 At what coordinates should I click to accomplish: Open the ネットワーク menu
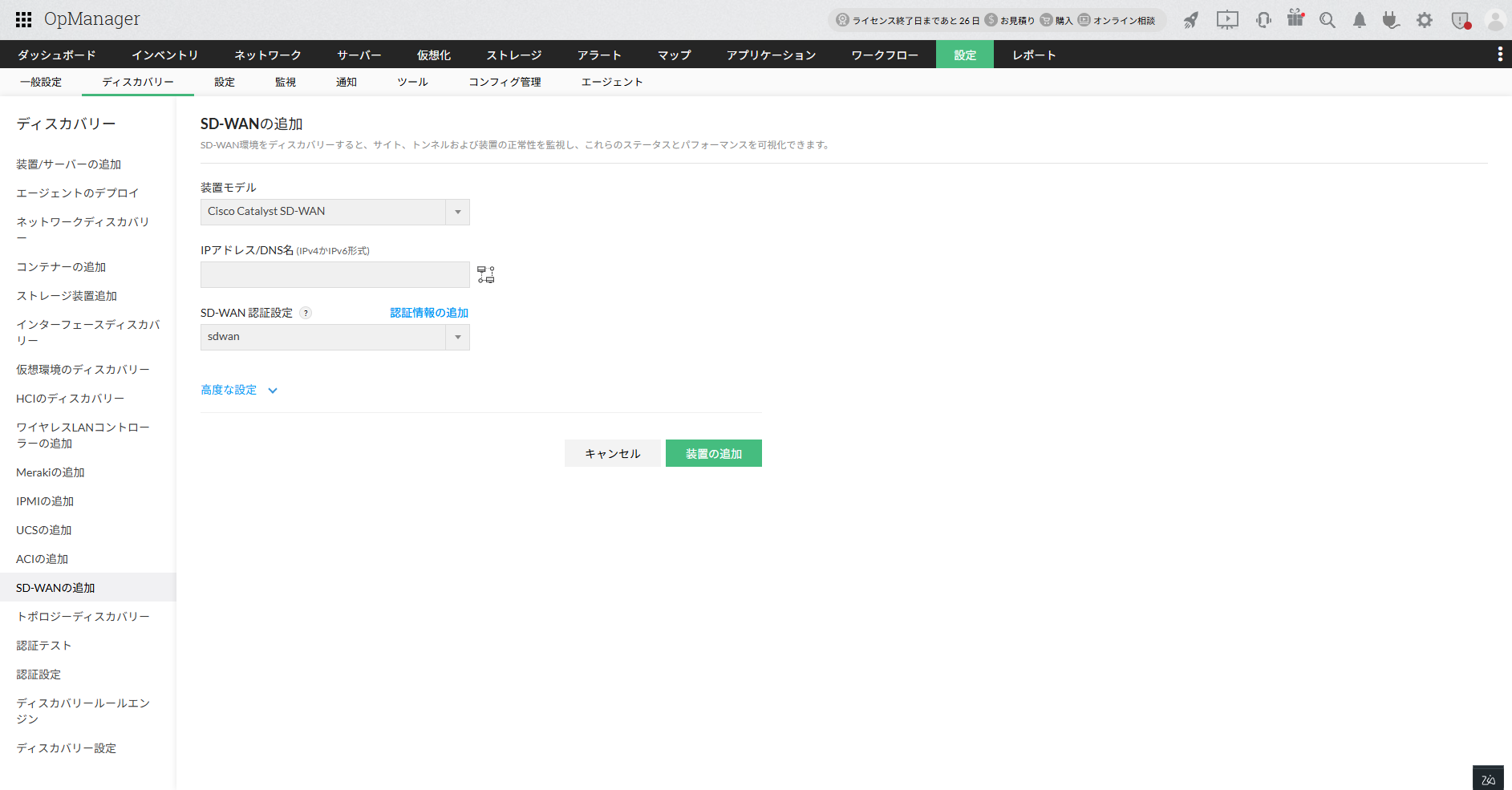click(268, 55)
